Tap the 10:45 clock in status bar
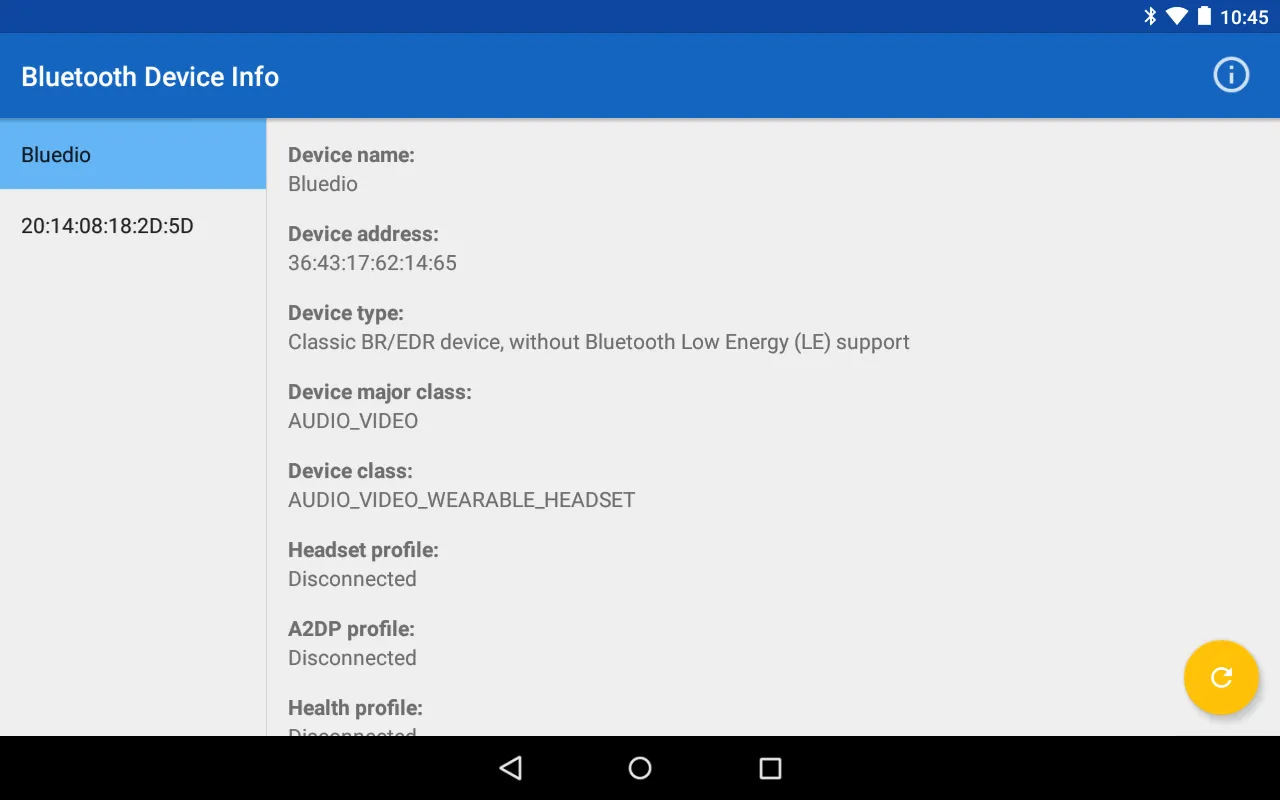 click(1244, 17)
